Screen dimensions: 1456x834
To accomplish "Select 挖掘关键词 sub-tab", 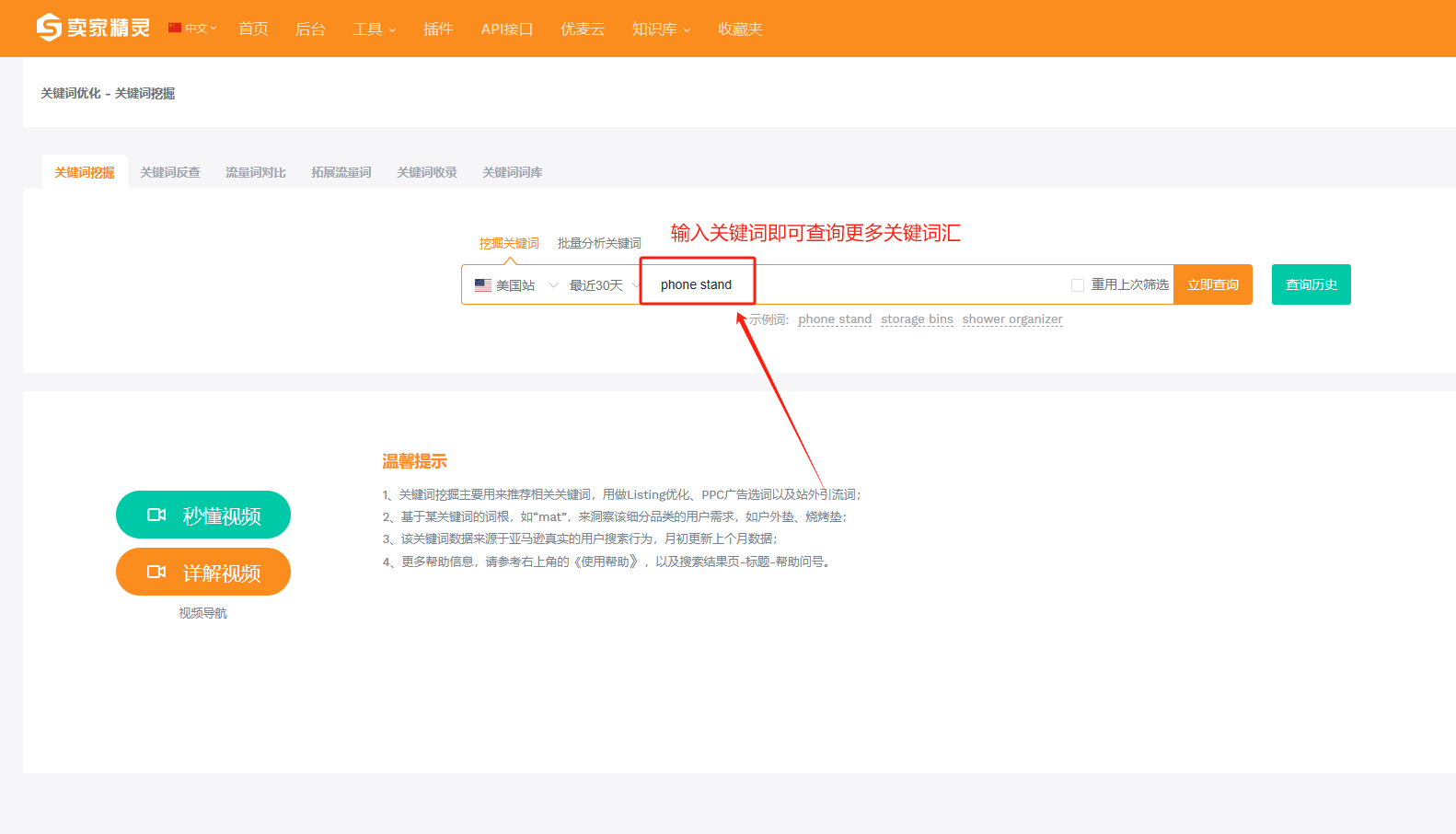I will [509, 243].
